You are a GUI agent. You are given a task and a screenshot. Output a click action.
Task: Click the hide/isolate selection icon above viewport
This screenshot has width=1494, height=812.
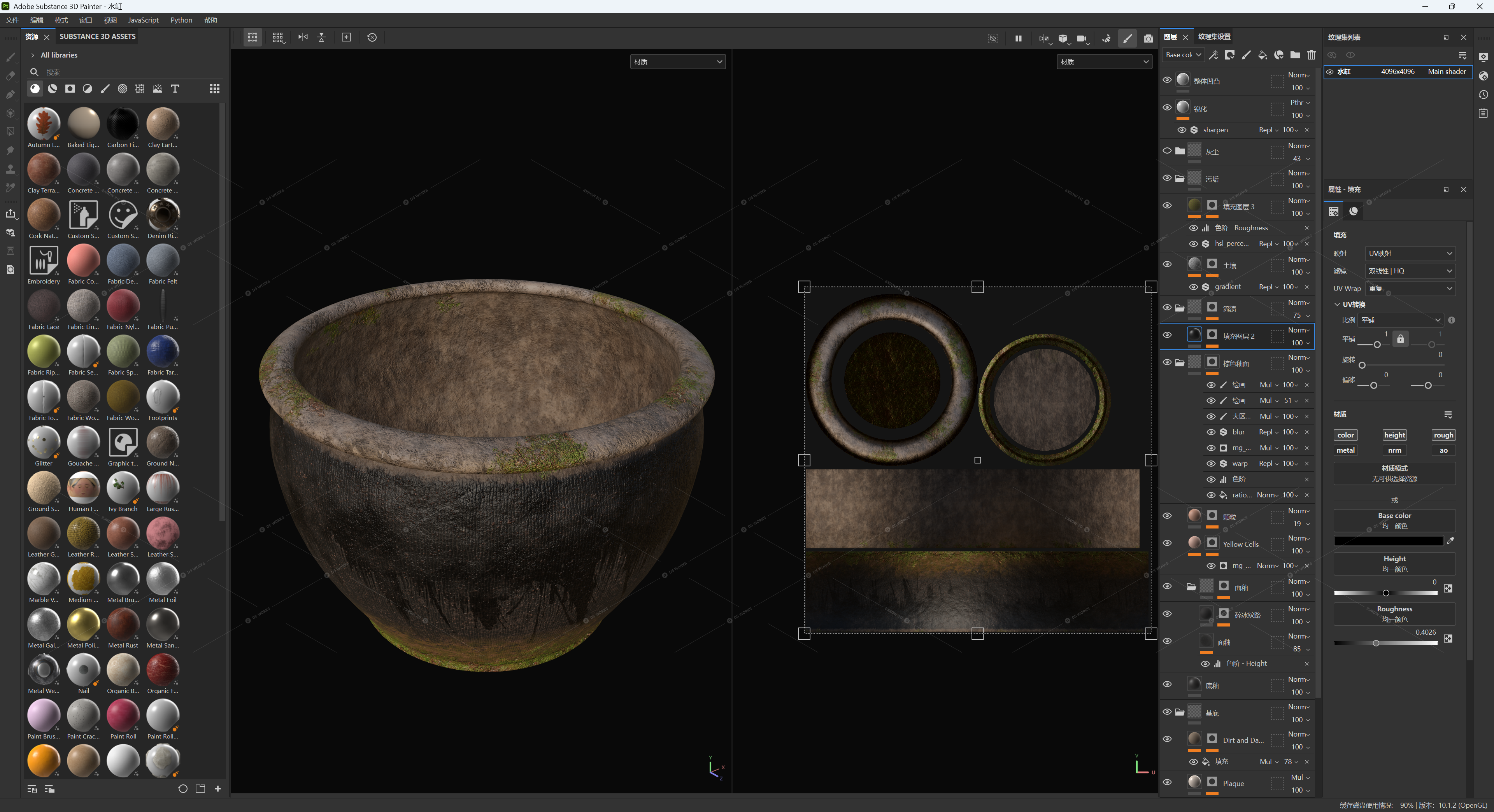pyautogui.click(x=993, y=38)
